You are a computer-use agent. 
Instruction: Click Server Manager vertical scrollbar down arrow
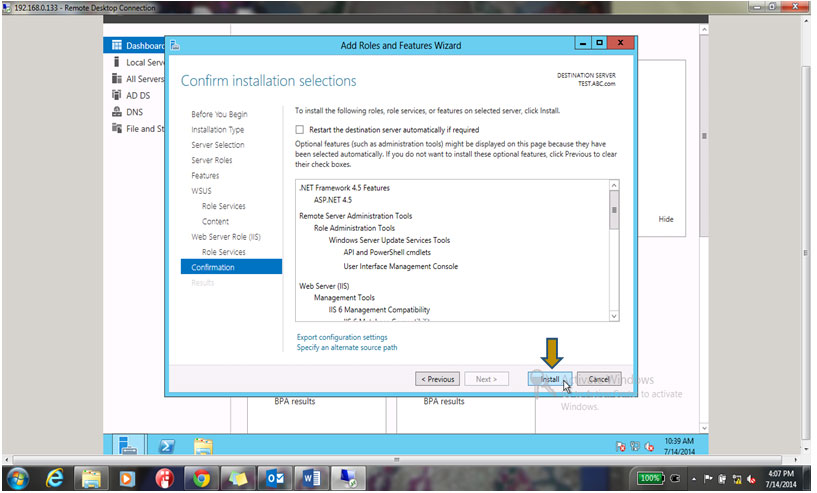[x=704, y=428]
